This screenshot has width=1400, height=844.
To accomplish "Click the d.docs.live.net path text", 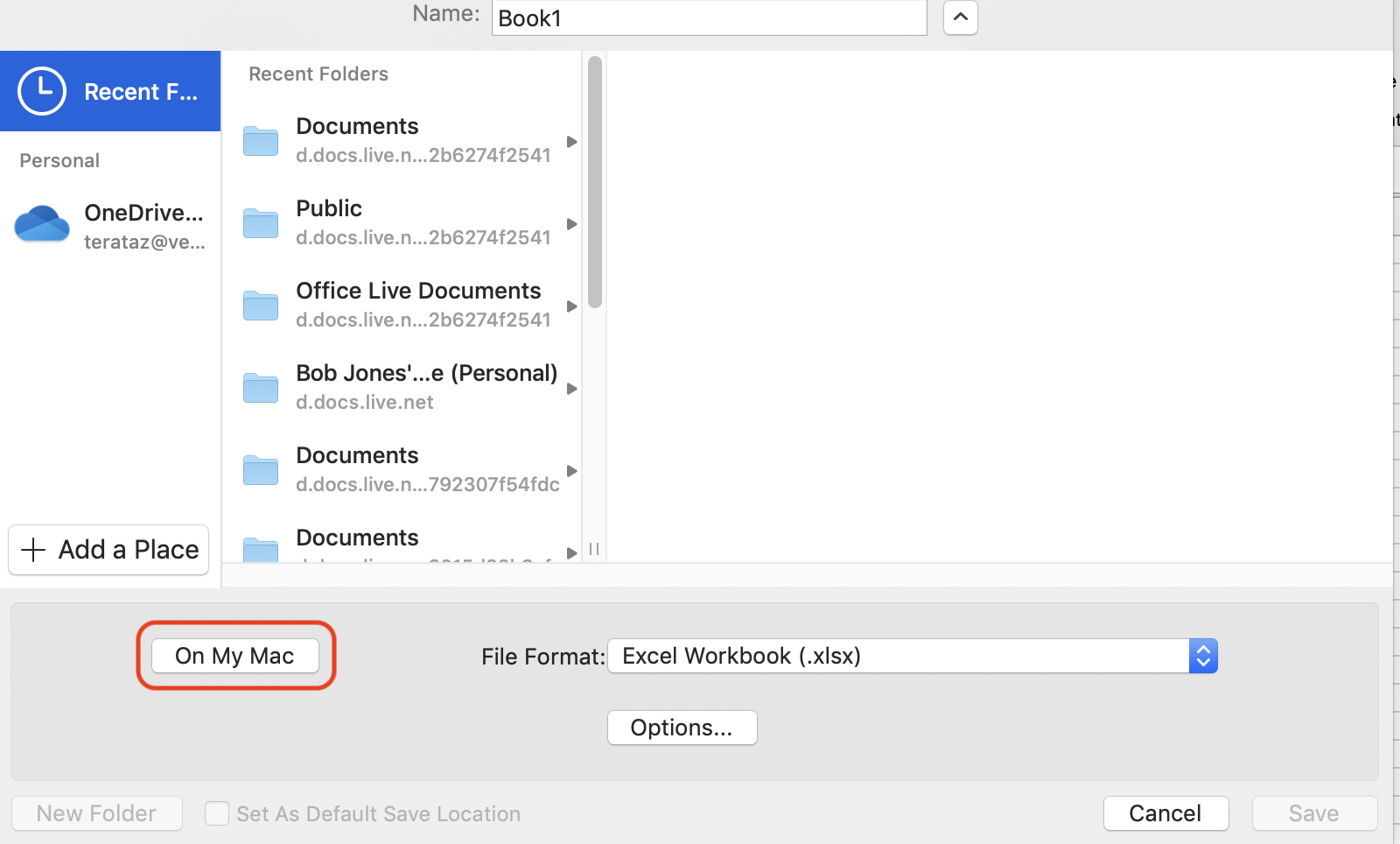I will click(x=364, y=402).
